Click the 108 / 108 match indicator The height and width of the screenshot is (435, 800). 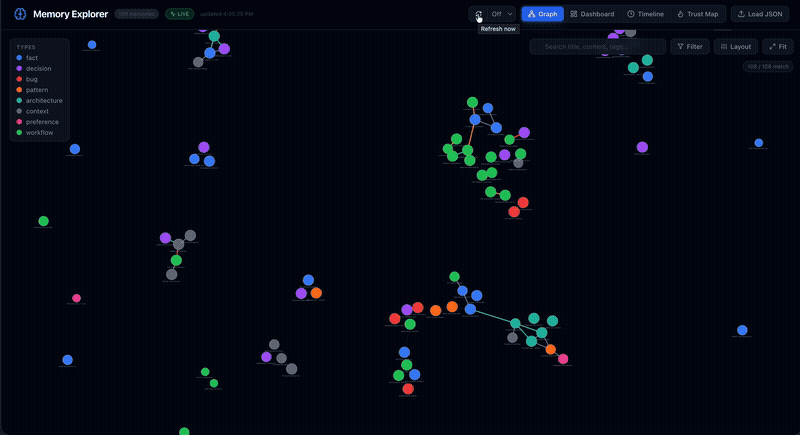(768, 66)
